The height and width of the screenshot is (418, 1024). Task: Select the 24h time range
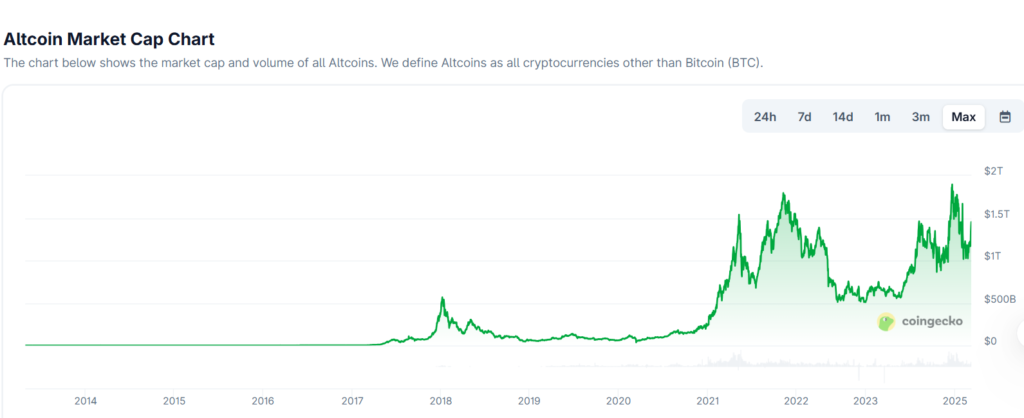pos(765,117)
